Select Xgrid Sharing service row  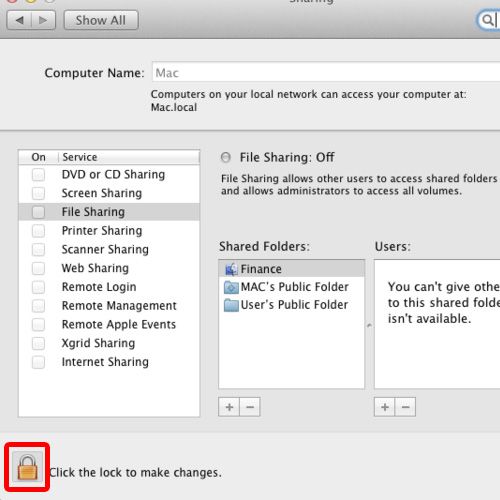pos(109,343)
